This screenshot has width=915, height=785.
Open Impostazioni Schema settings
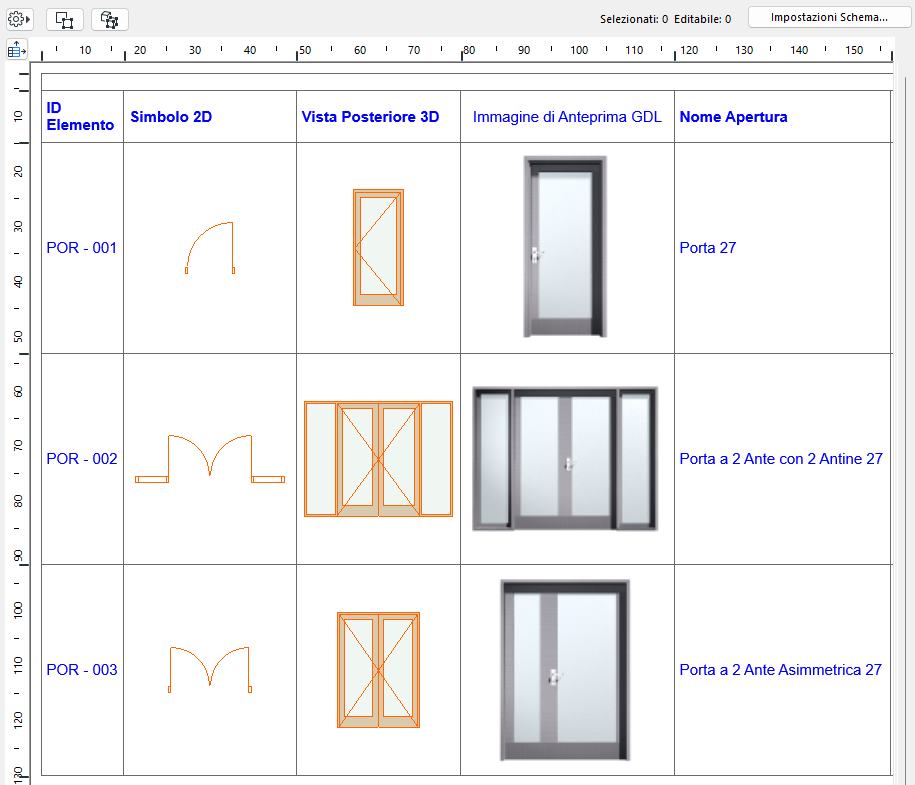click(x=829, y=18)
